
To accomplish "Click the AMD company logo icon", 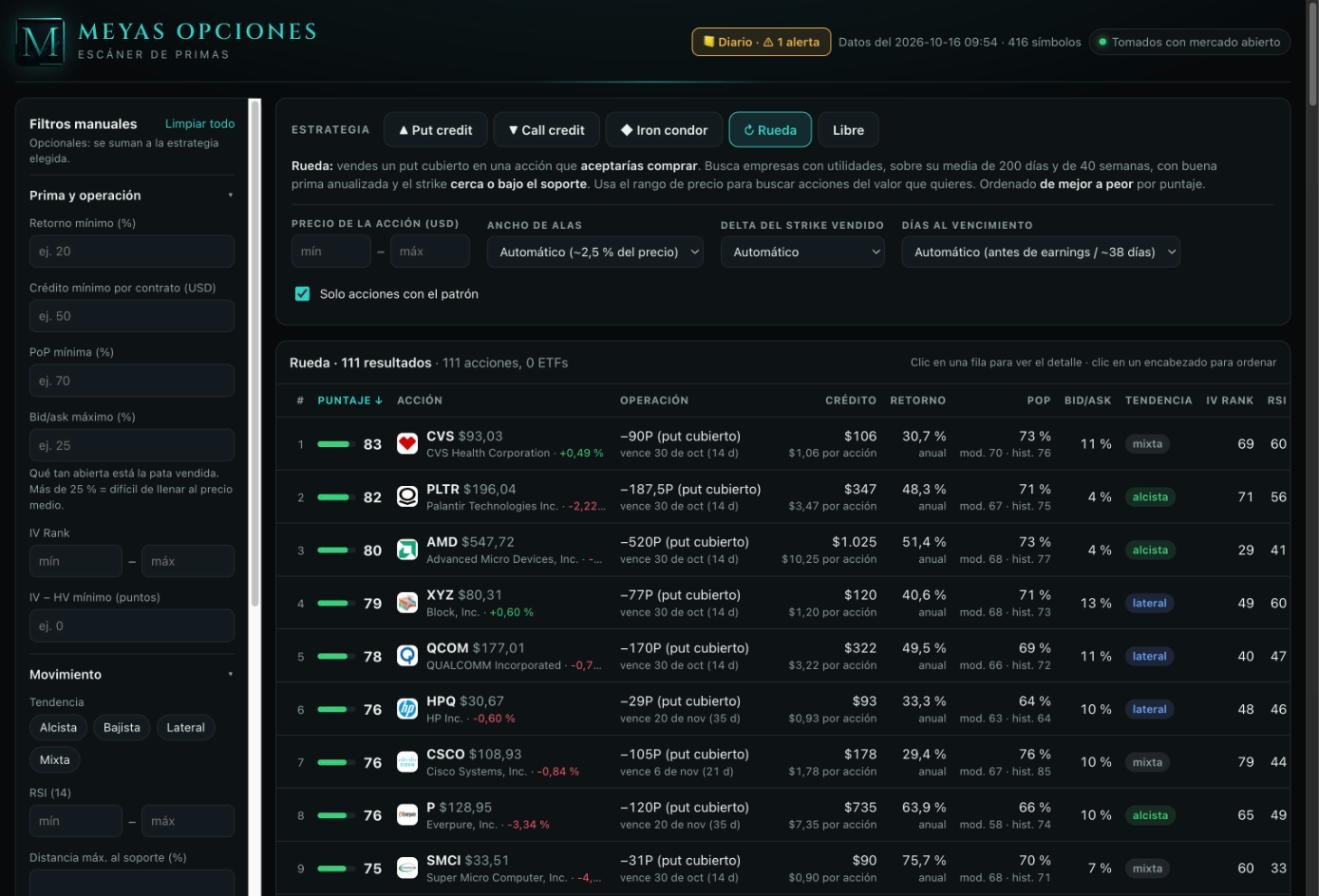I will (x=407, y=550).
